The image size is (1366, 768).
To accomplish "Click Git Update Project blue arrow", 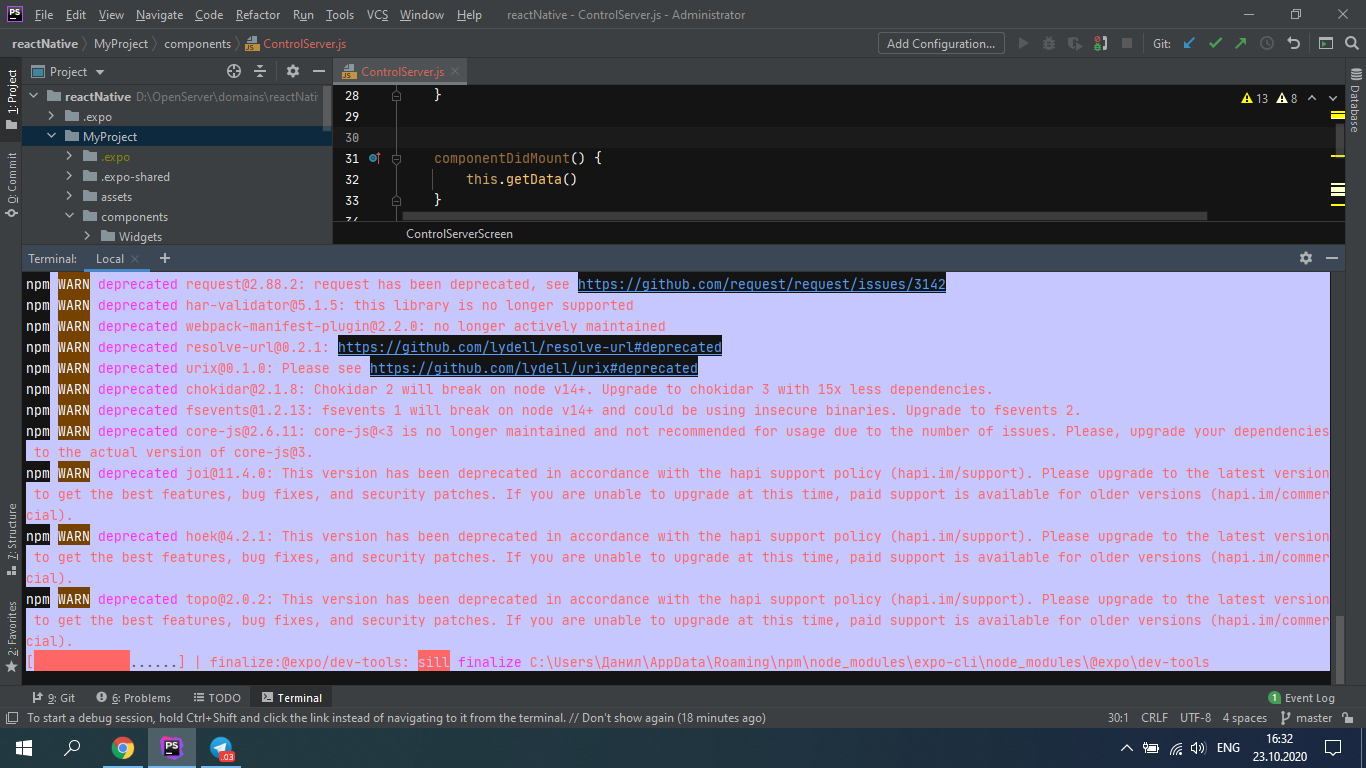I will pyautogui.click(x=1189, y=43).
